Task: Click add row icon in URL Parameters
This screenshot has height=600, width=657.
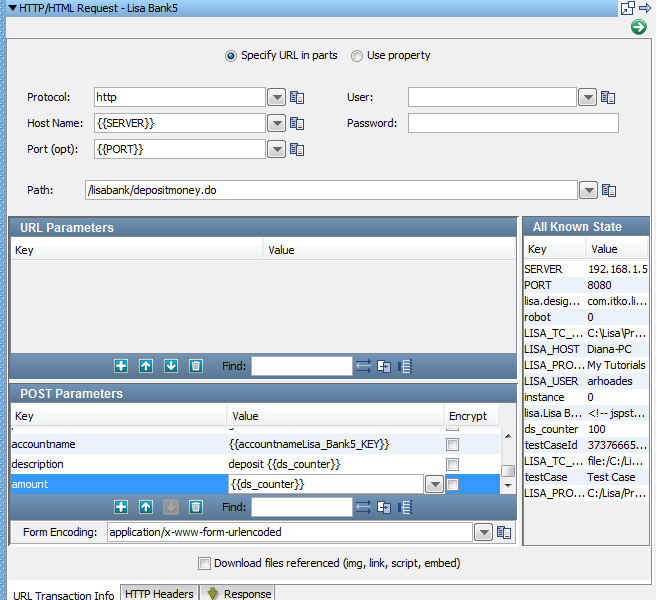Action: tap(121, 366)
